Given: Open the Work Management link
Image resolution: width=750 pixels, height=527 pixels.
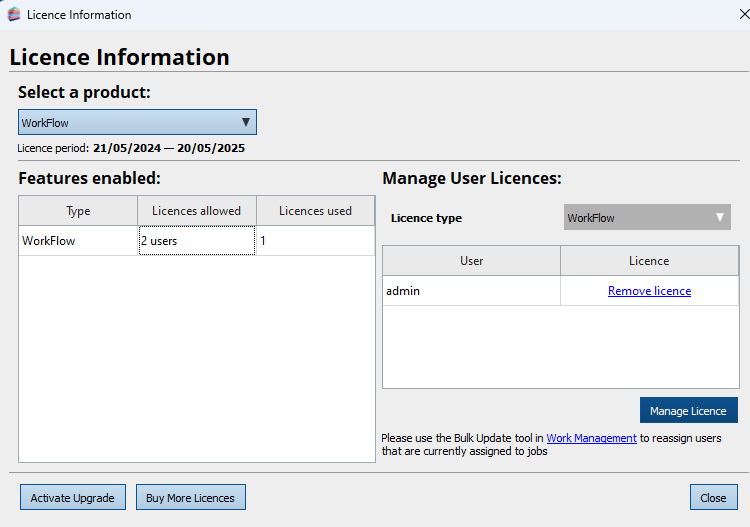Looking at the screenshot, I should (x=591, y=438).
